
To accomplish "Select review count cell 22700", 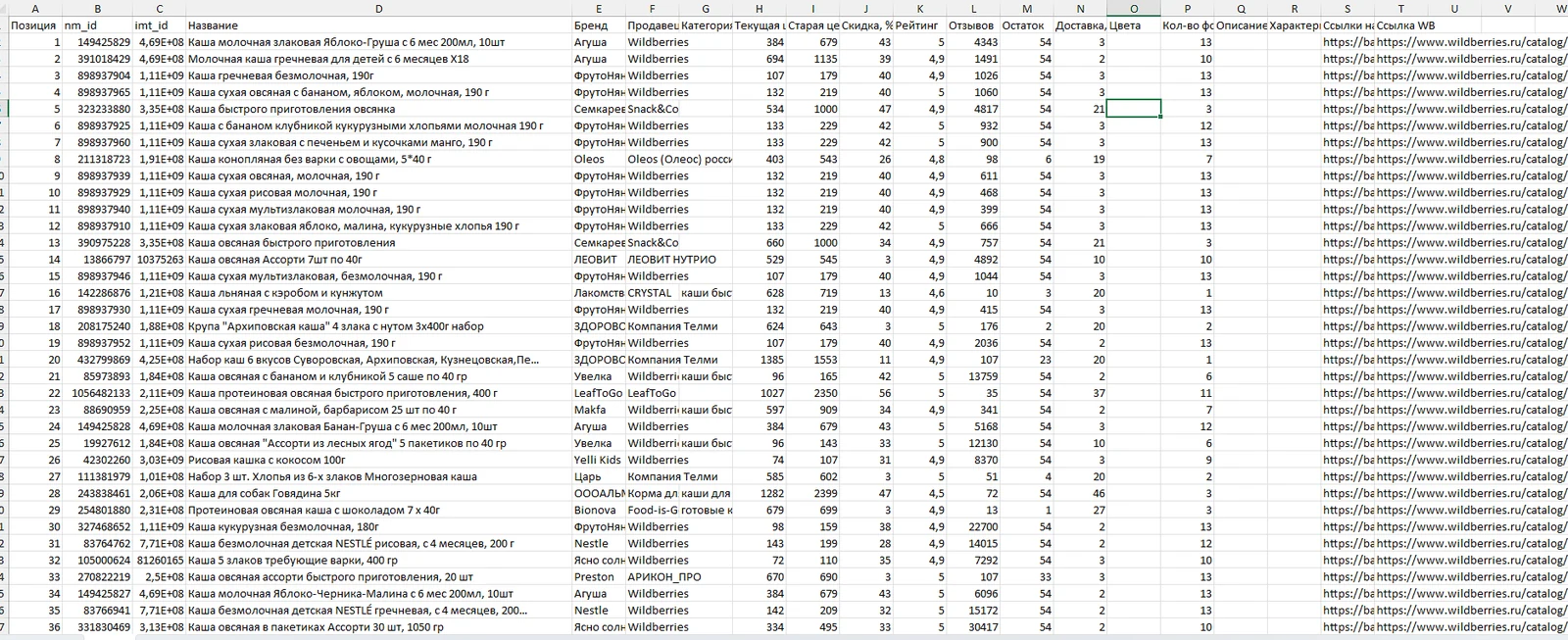I will coord(973,526).
